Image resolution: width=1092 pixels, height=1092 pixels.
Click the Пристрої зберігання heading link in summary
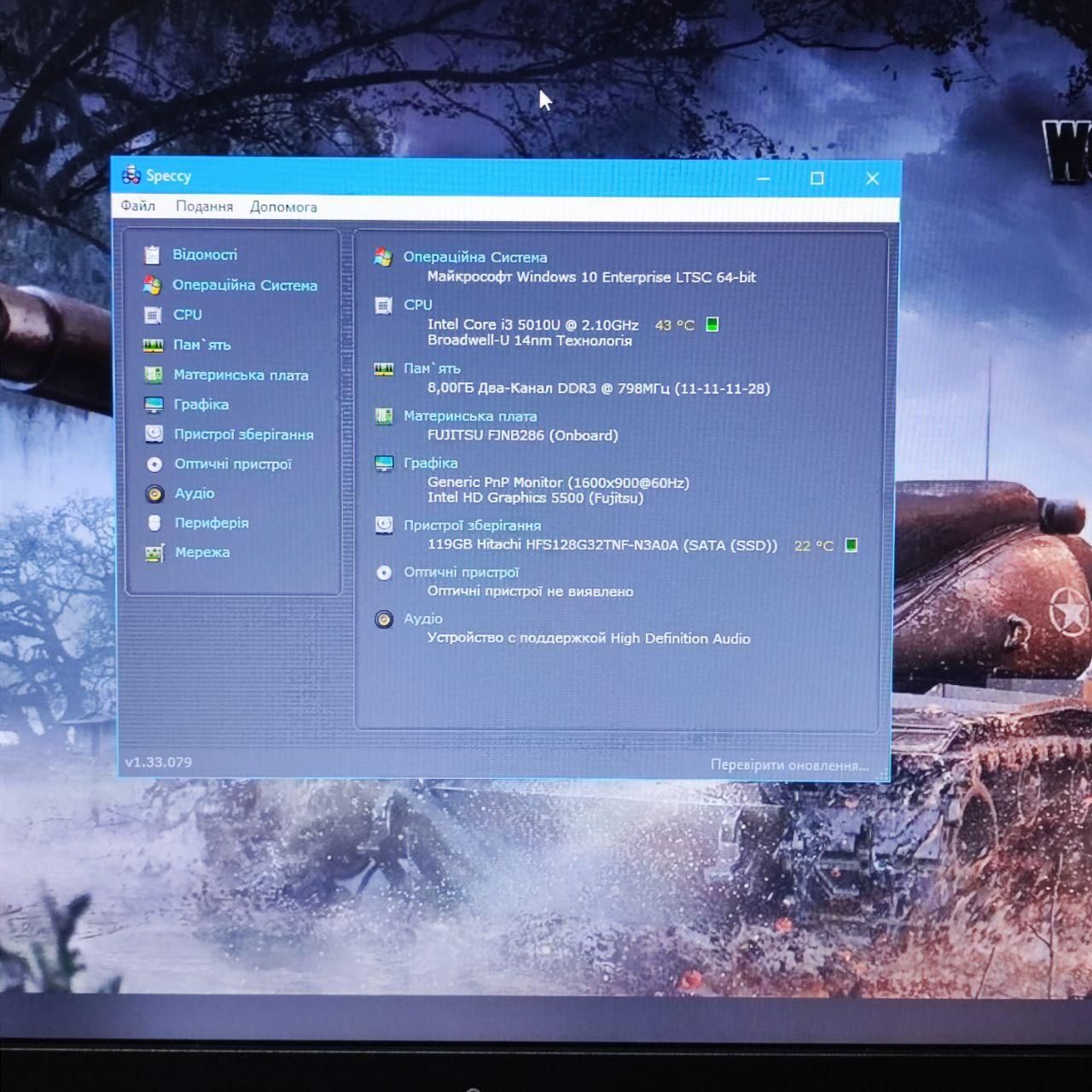(x=473, y=526)
